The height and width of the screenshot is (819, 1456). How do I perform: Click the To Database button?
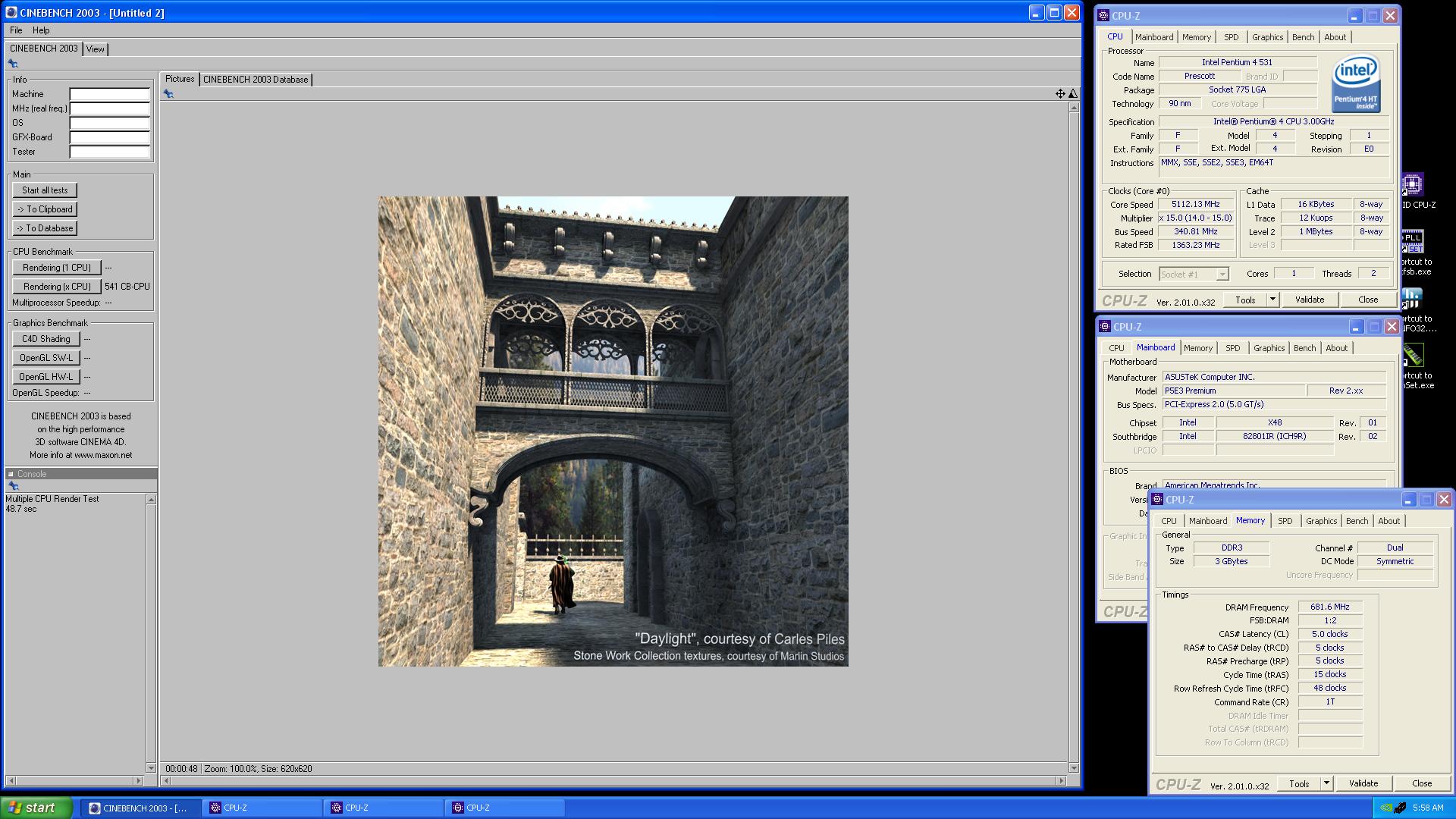tap(45, 228)
